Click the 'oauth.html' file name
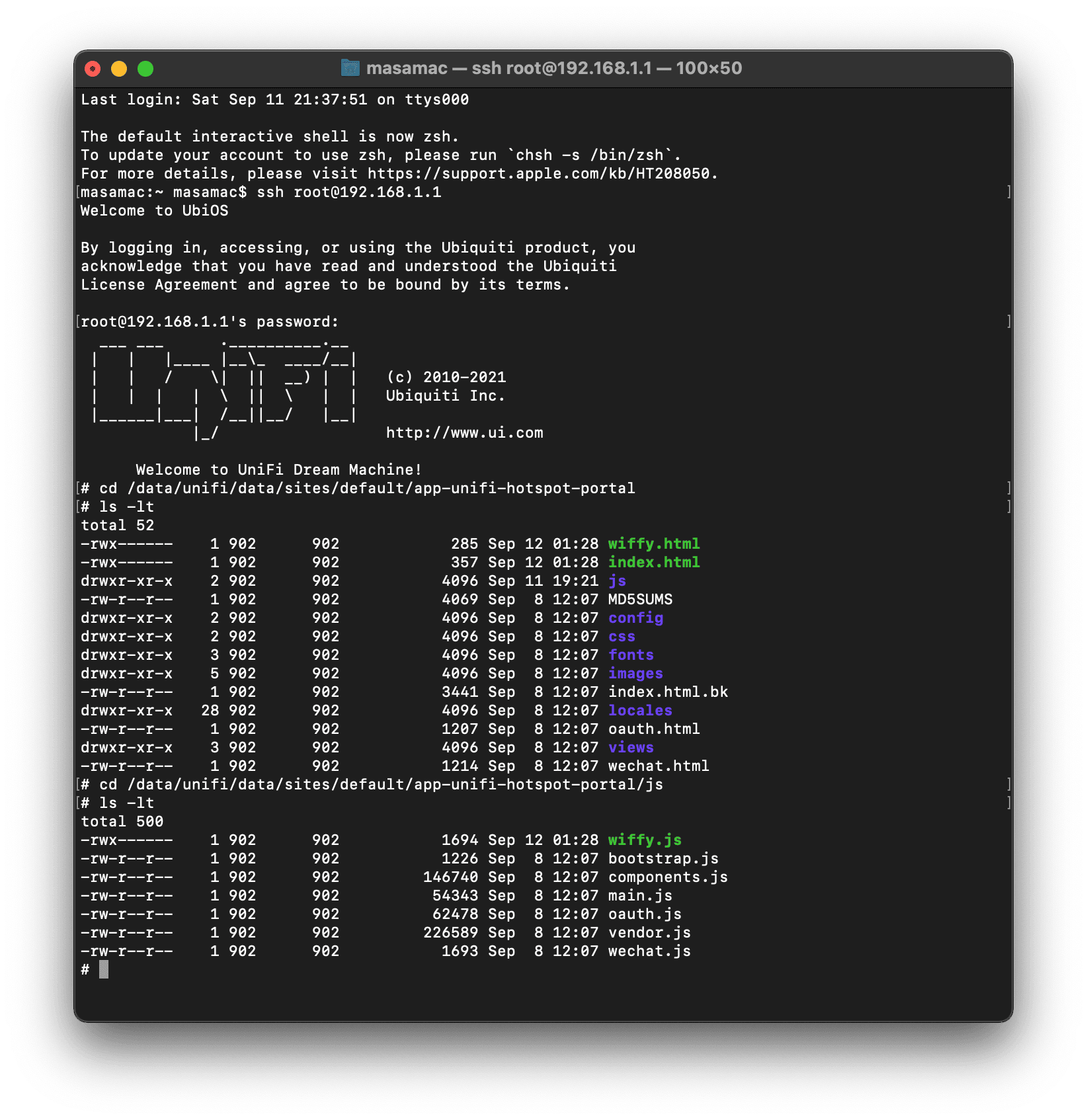This screenshot has height=1120, width=1087. (654, 729)
